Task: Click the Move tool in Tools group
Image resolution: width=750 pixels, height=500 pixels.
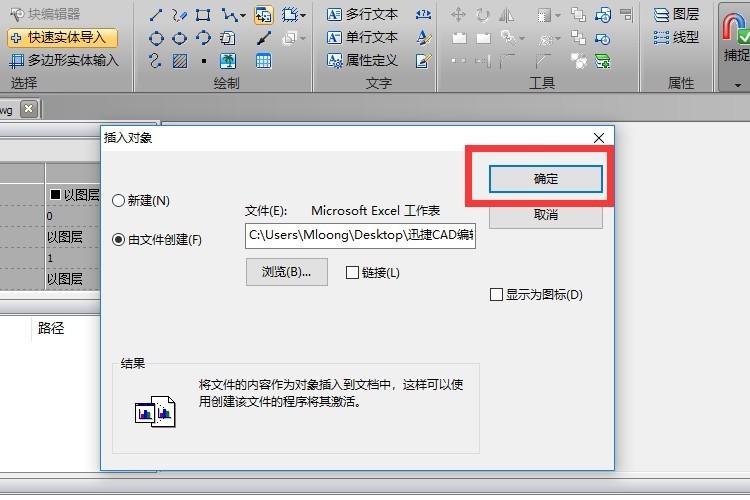Action: click(458, 15)
